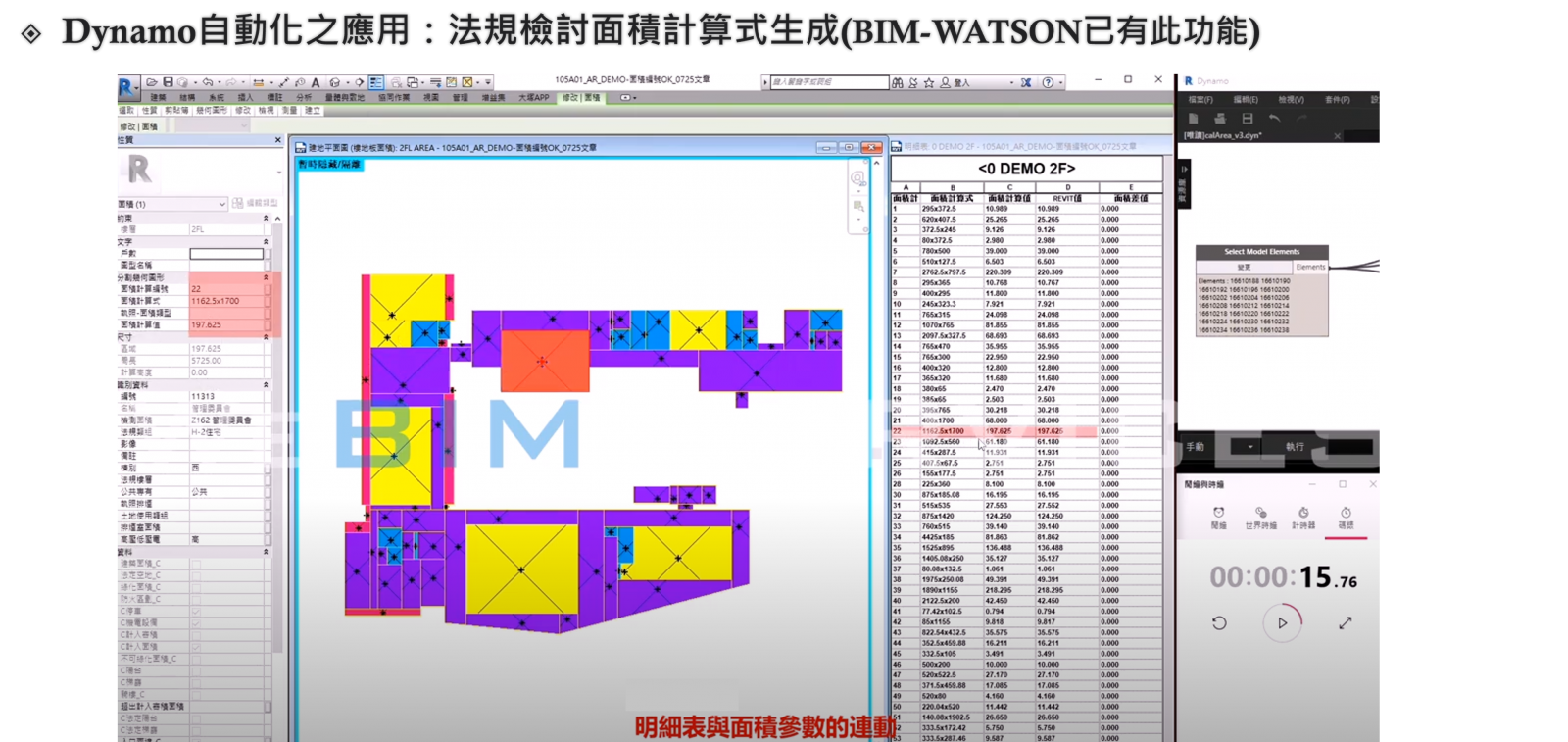The width and height of the screenshot is (1568, 742).
Task: Toggle the C機電設備 checkbox in properties
Action: [x=196, y=622]
